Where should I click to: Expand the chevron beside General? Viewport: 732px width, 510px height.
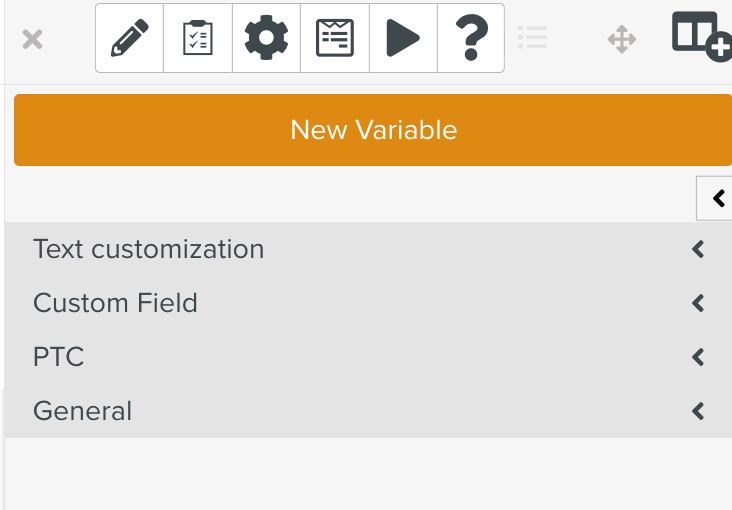pyautogui.click(x=699, y=411)
